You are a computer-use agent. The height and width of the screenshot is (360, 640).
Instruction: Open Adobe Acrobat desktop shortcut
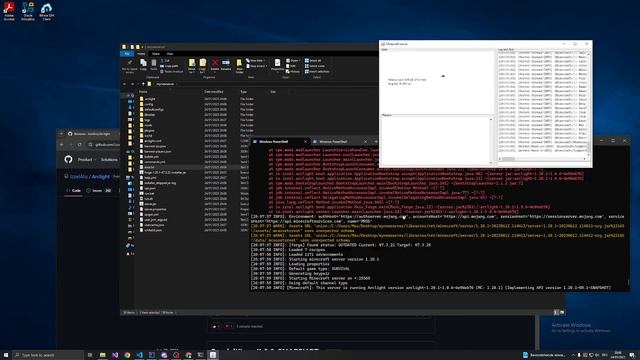click(x=9, y=11)
